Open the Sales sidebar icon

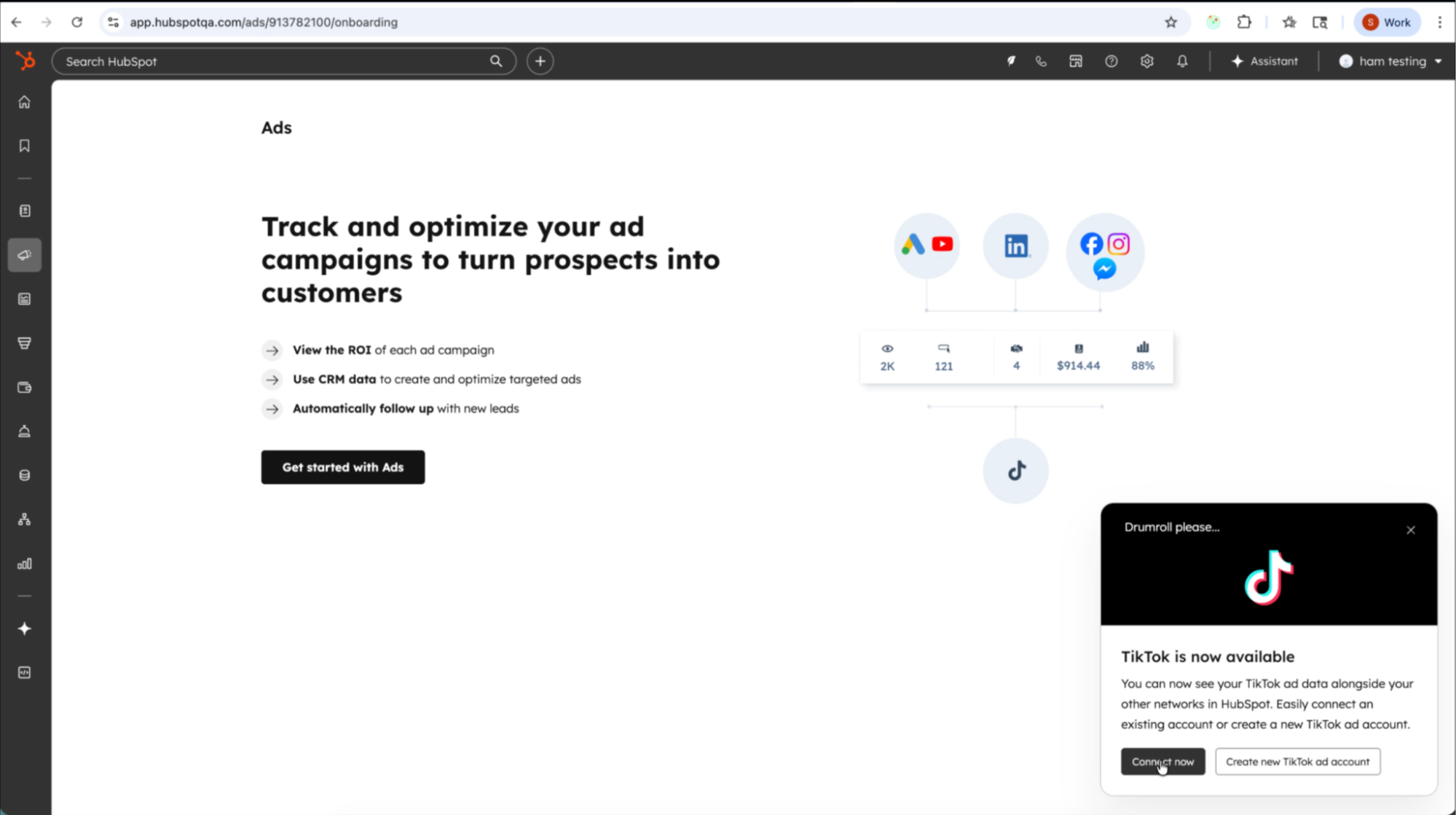25,343
